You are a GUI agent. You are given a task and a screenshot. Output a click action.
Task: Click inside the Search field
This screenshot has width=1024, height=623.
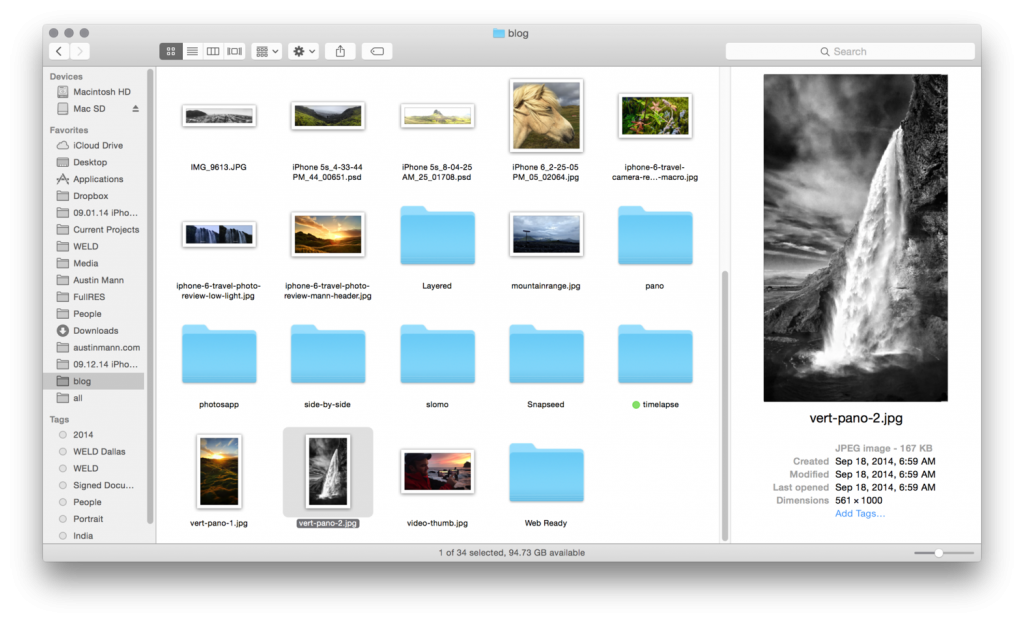pyautogui.click(x=850, y=51)
